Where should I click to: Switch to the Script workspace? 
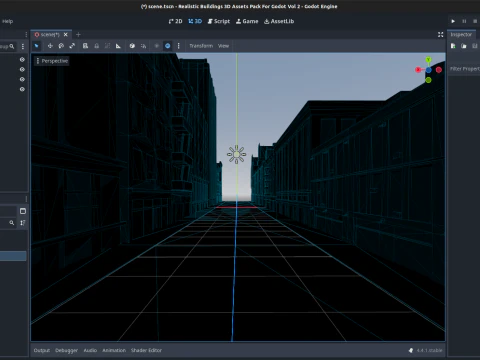(x=219, y=21)
